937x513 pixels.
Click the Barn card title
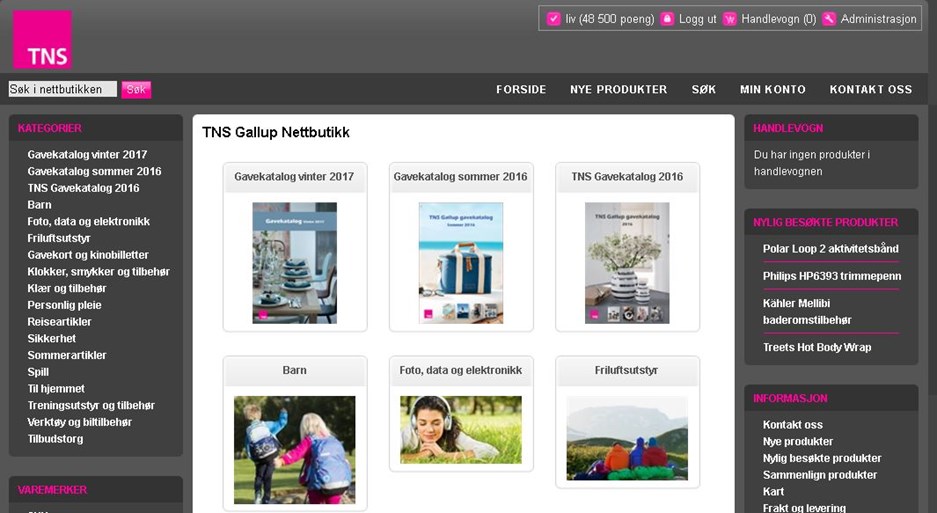click(295, 371)
